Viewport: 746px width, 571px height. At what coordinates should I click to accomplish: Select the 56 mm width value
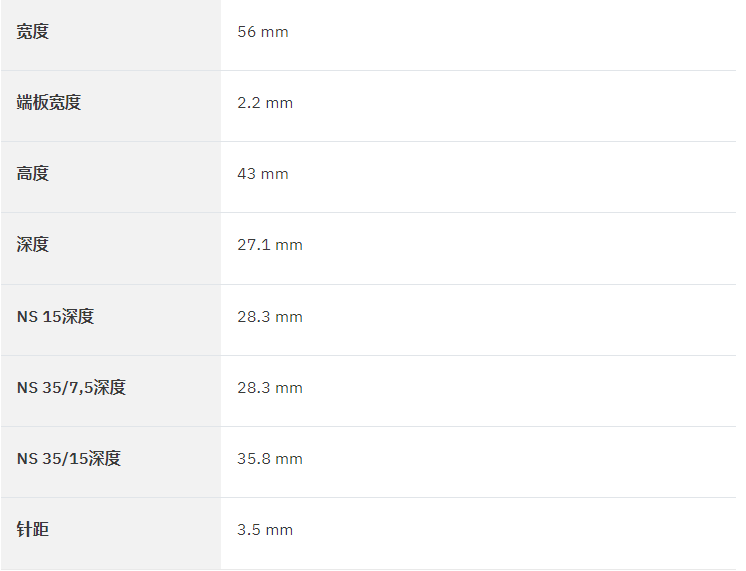[263, 32]
